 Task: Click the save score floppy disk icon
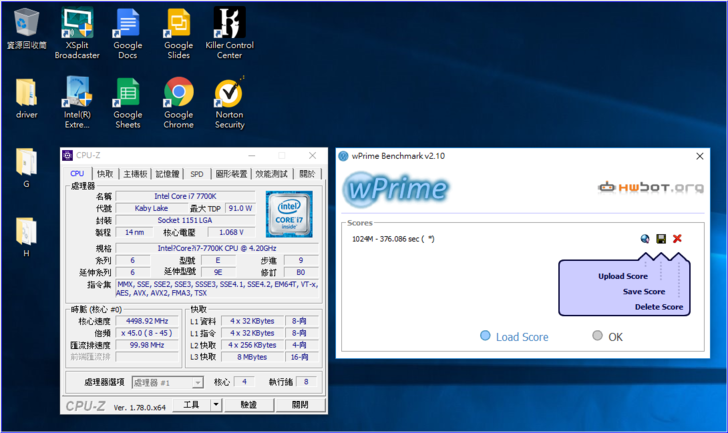[661, 239]
